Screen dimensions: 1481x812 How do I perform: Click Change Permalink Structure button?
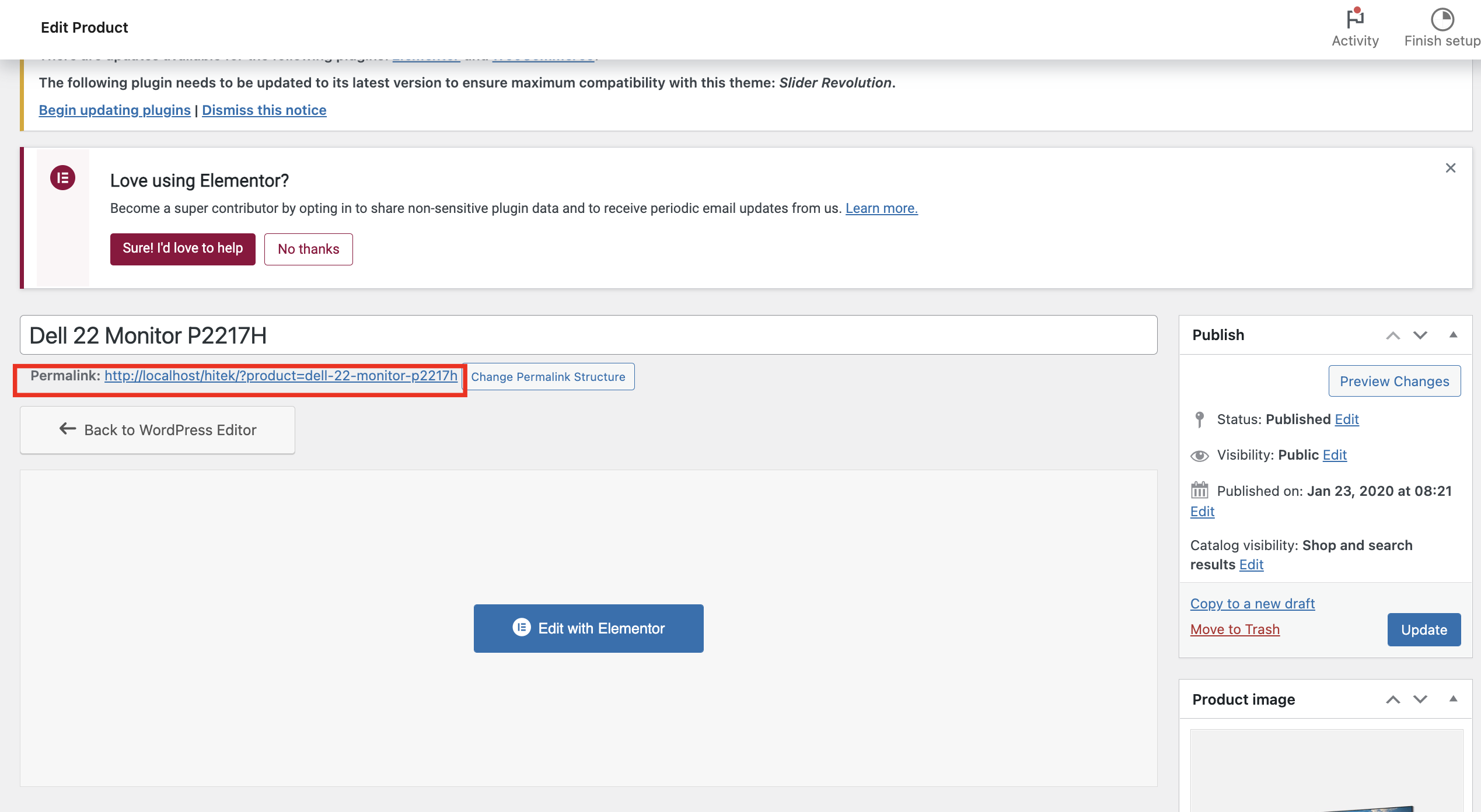point(548,377)
